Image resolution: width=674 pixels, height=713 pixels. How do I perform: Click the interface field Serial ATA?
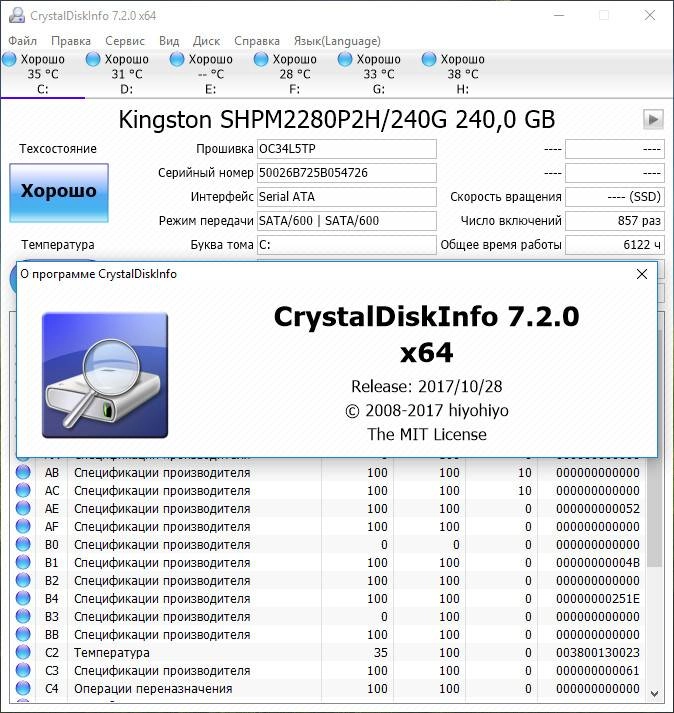[x=347, y=197]
